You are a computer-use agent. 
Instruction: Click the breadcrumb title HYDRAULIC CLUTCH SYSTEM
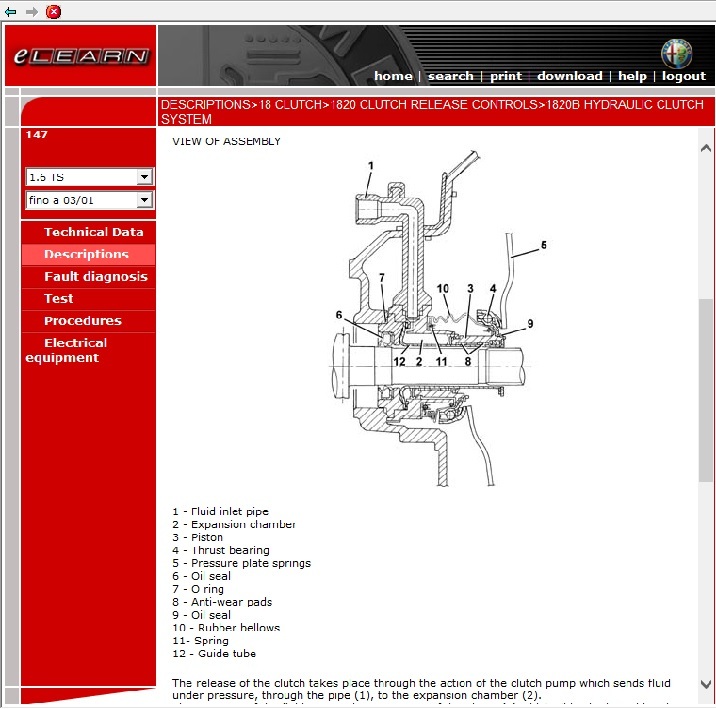click(x=432, y=112)
